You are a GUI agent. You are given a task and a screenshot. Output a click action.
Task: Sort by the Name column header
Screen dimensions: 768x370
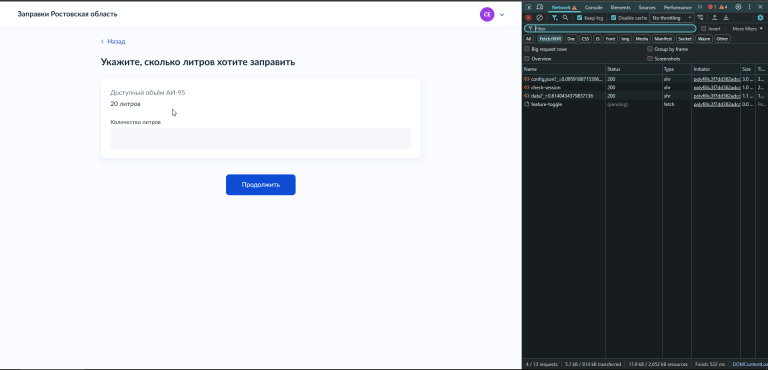(x=564, y=69)
